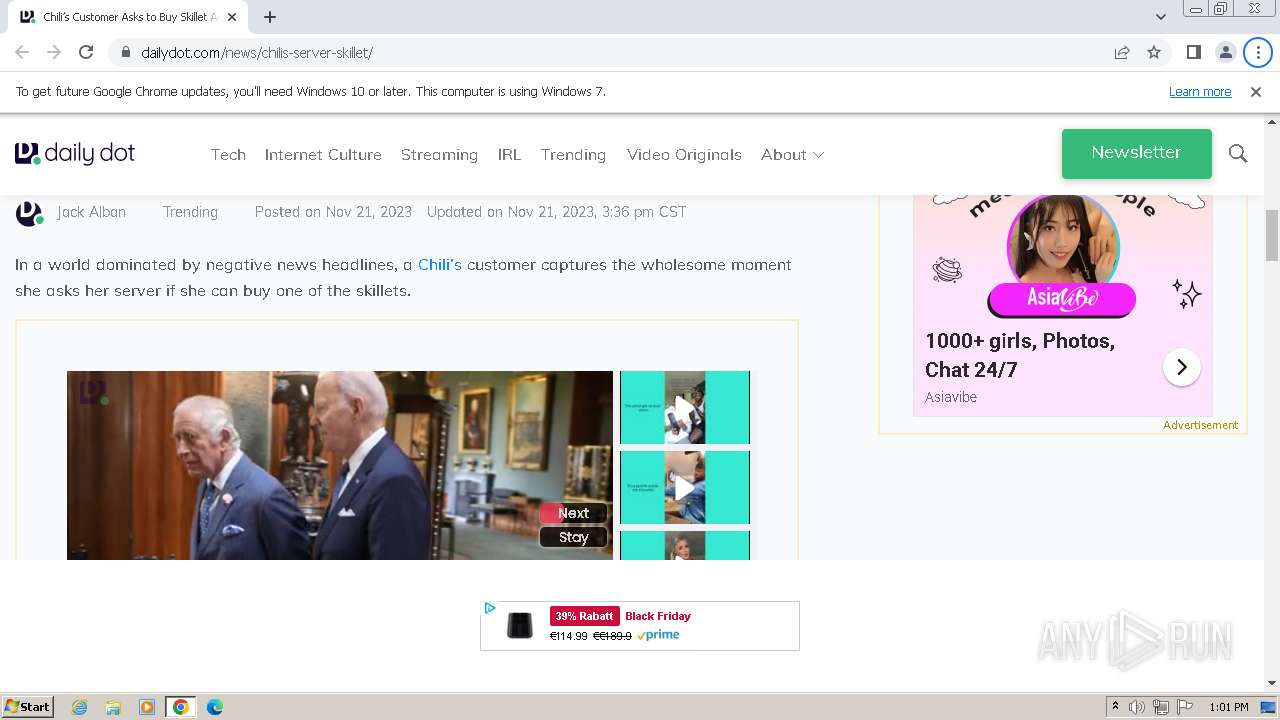This screenshot has width=1280, height=720.
Task: Open Windows Media Player from taskbar
Action: pyautogui.click(x=147, y=707)
